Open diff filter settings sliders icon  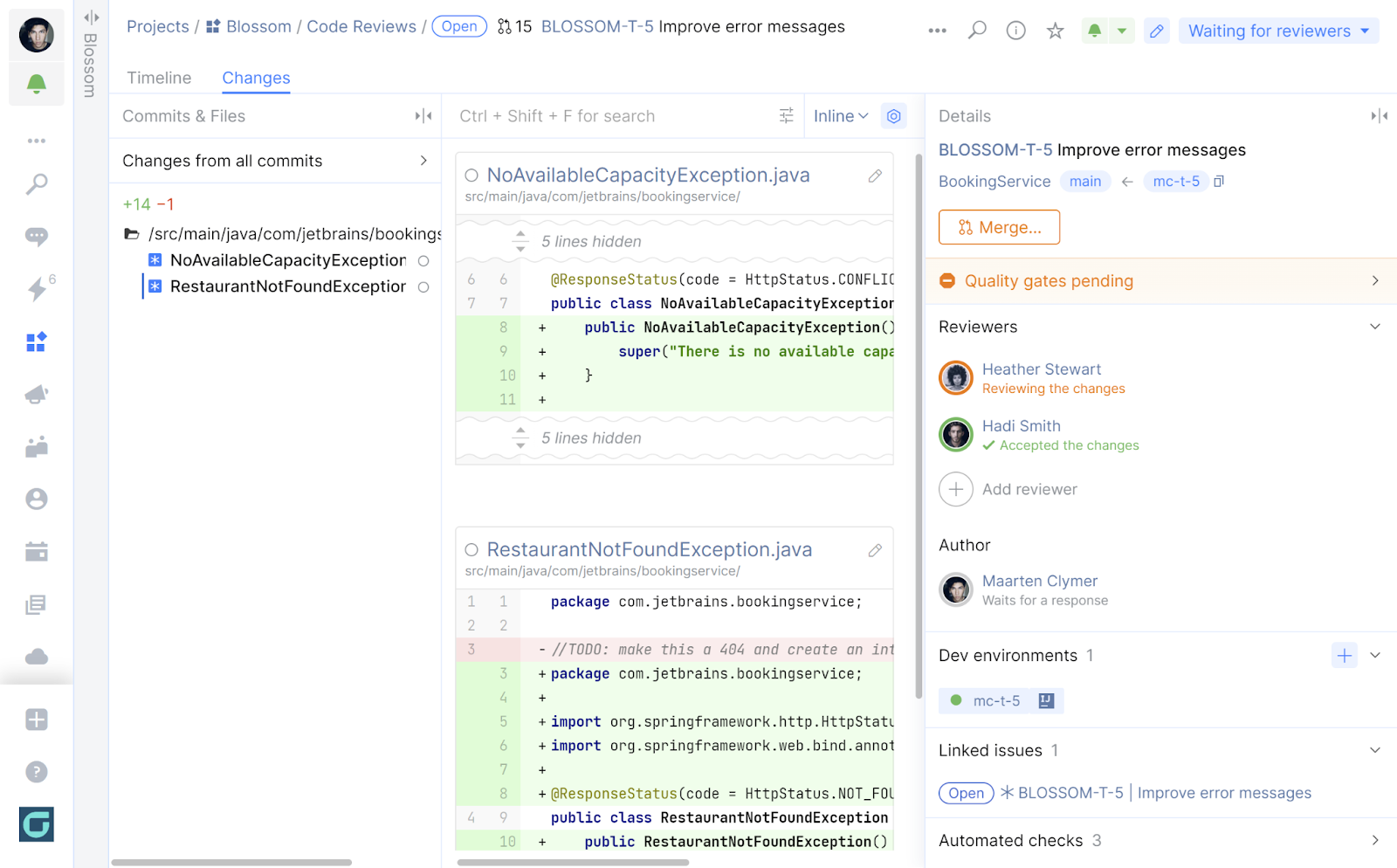[787, 116]
